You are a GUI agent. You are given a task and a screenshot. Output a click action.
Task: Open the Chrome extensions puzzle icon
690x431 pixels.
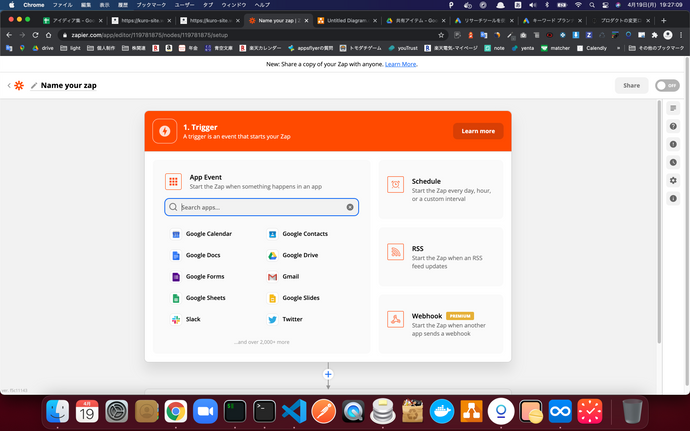coord(654,35)
